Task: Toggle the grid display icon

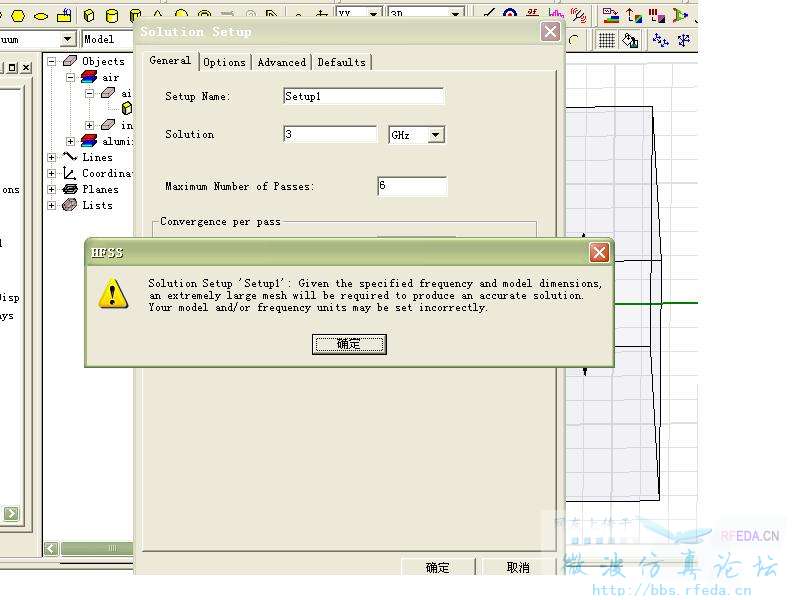Action: click(x=606, y=40)
